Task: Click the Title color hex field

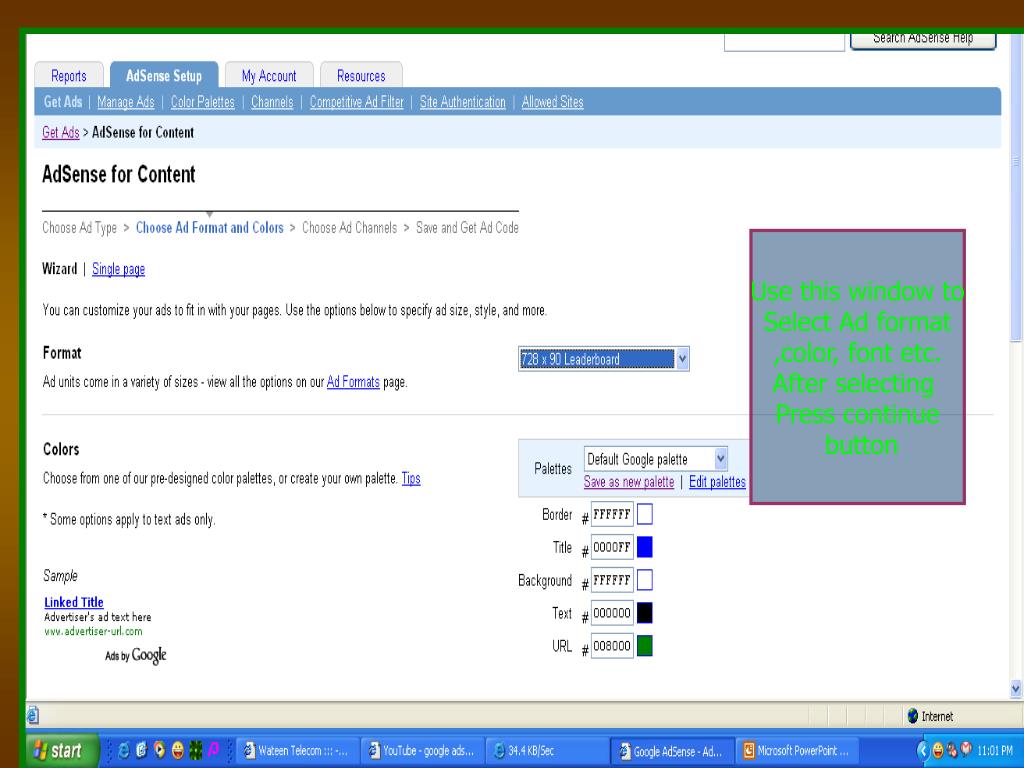Action: tap(612, 547)
